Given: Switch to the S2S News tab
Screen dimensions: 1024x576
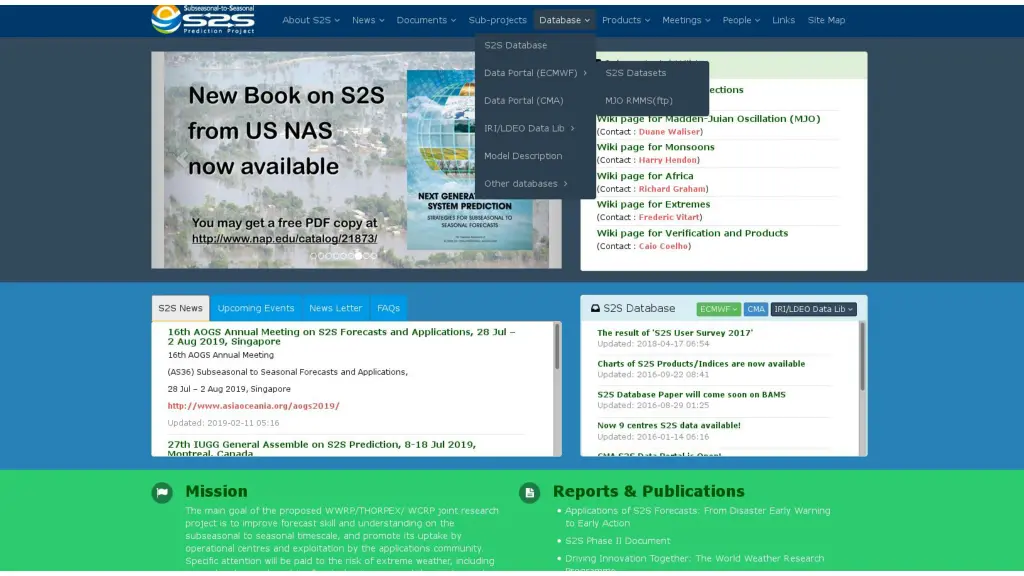Looking at the screenshot, I should click(x=180, y=308).
